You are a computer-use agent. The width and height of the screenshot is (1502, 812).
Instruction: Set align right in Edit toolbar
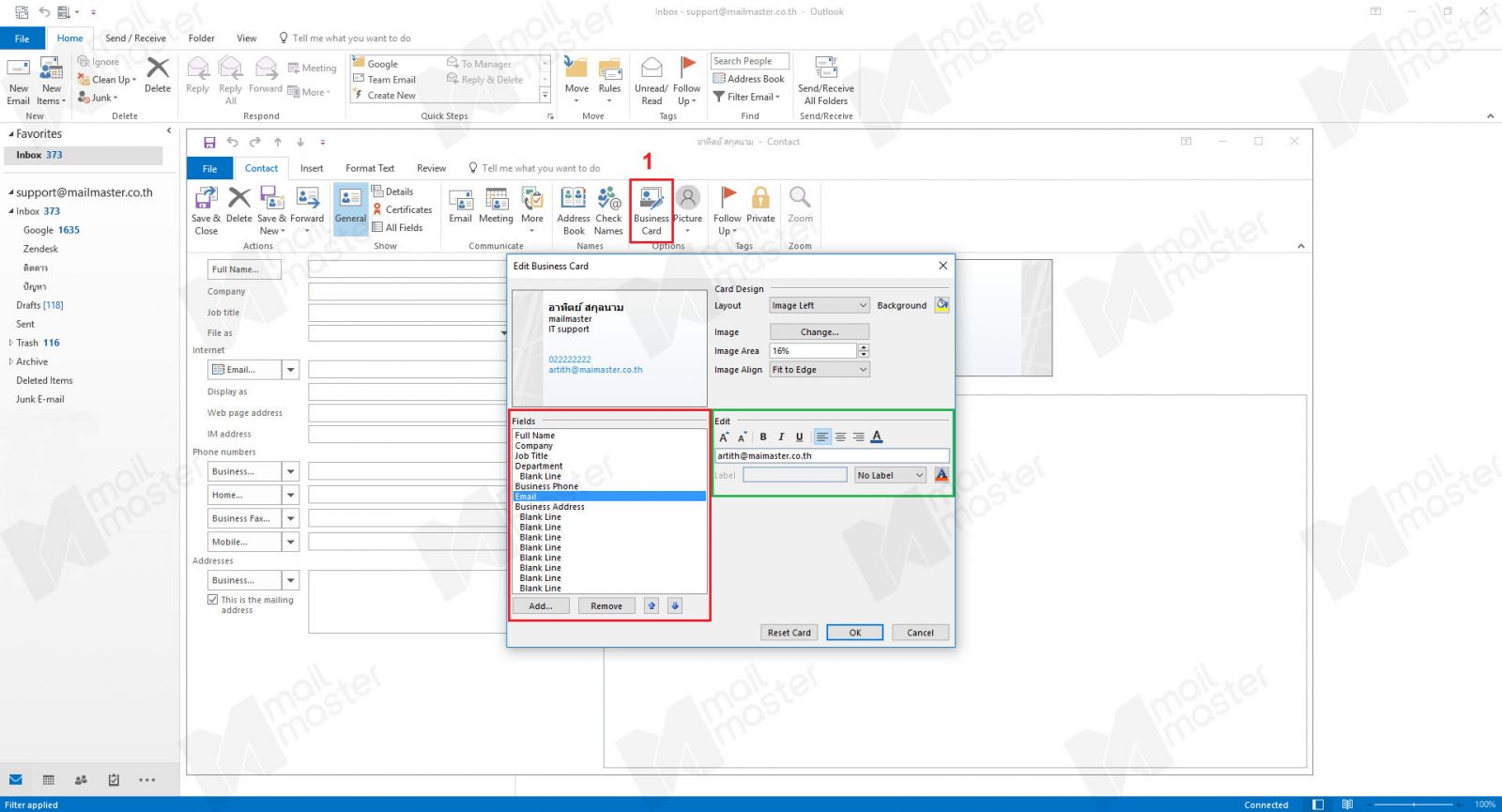tap(858, 437)
